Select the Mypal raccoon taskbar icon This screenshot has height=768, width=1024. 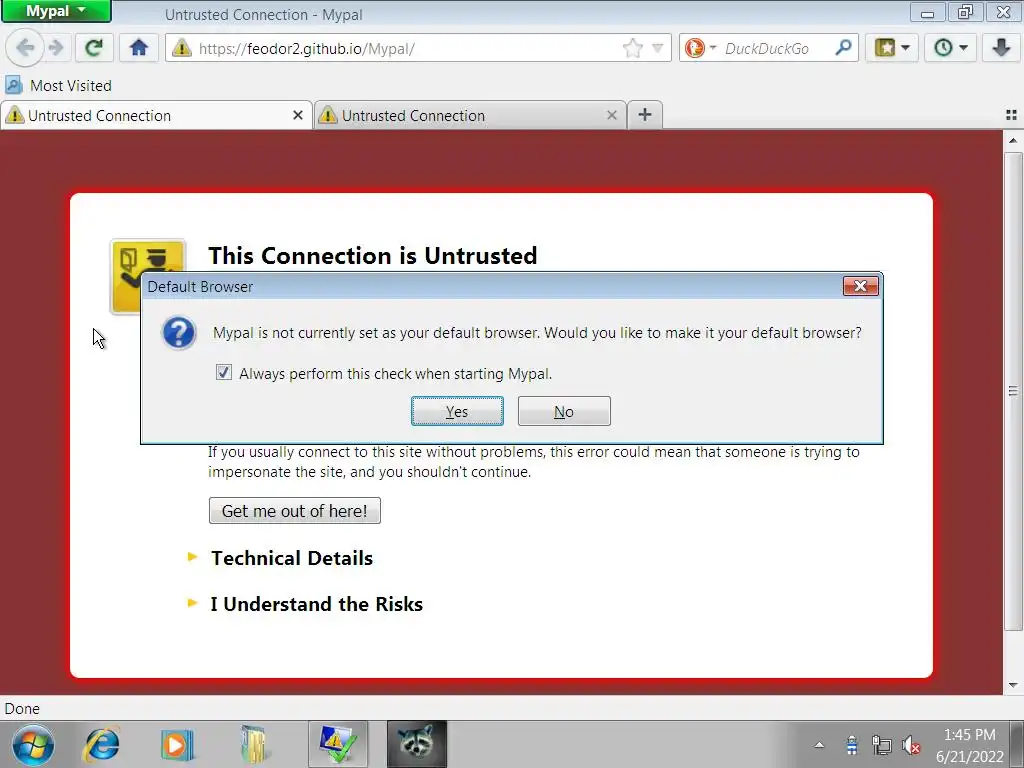coord(417,745)
